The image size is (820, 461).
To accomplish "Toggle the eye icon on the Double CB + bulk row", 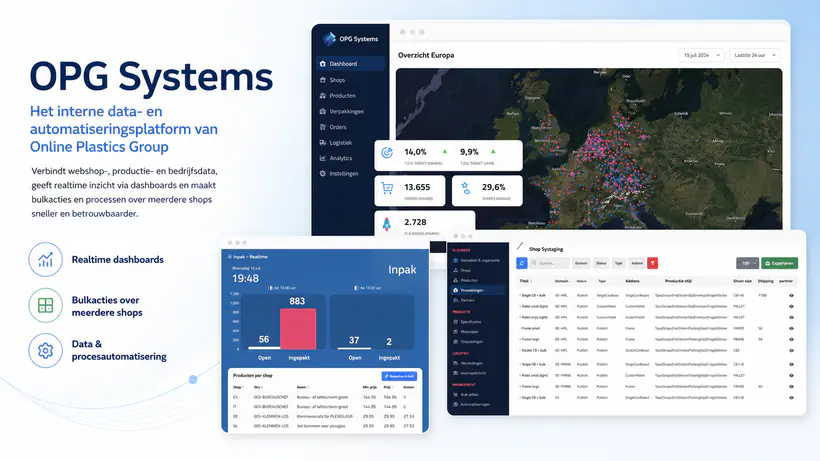I will click(x=791, y=350).
